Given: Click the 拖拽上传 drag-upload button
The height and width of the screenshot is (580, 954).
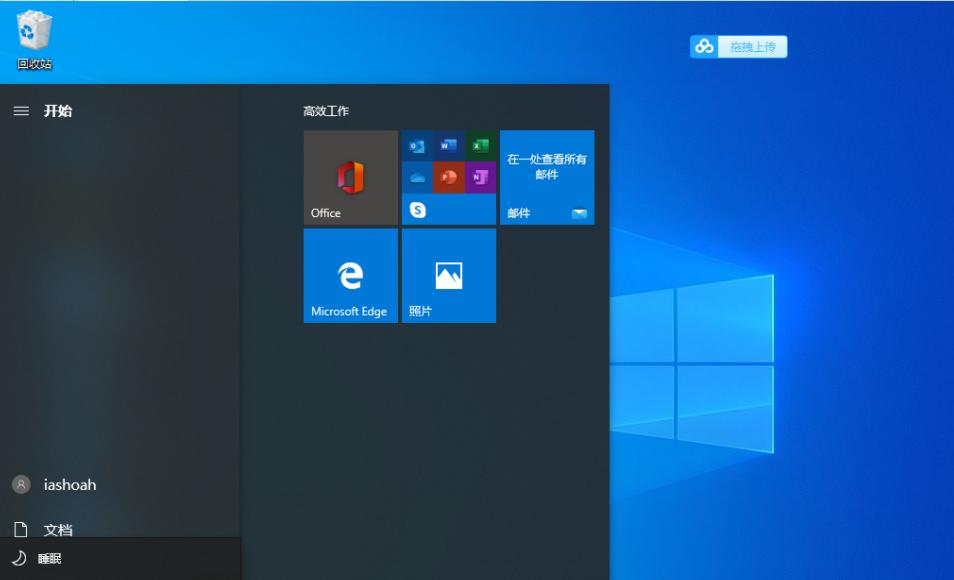Looking at the screenshot, I should coord(753,46).
